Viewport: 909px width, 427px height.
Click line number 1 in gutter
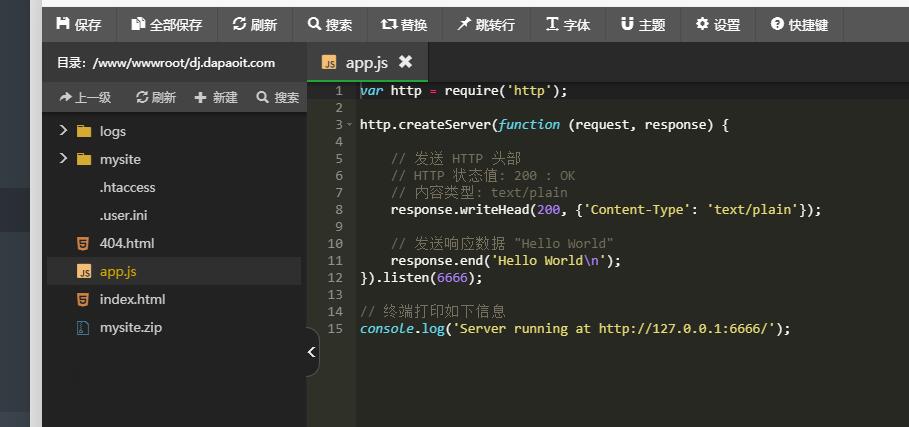[339, 91]
